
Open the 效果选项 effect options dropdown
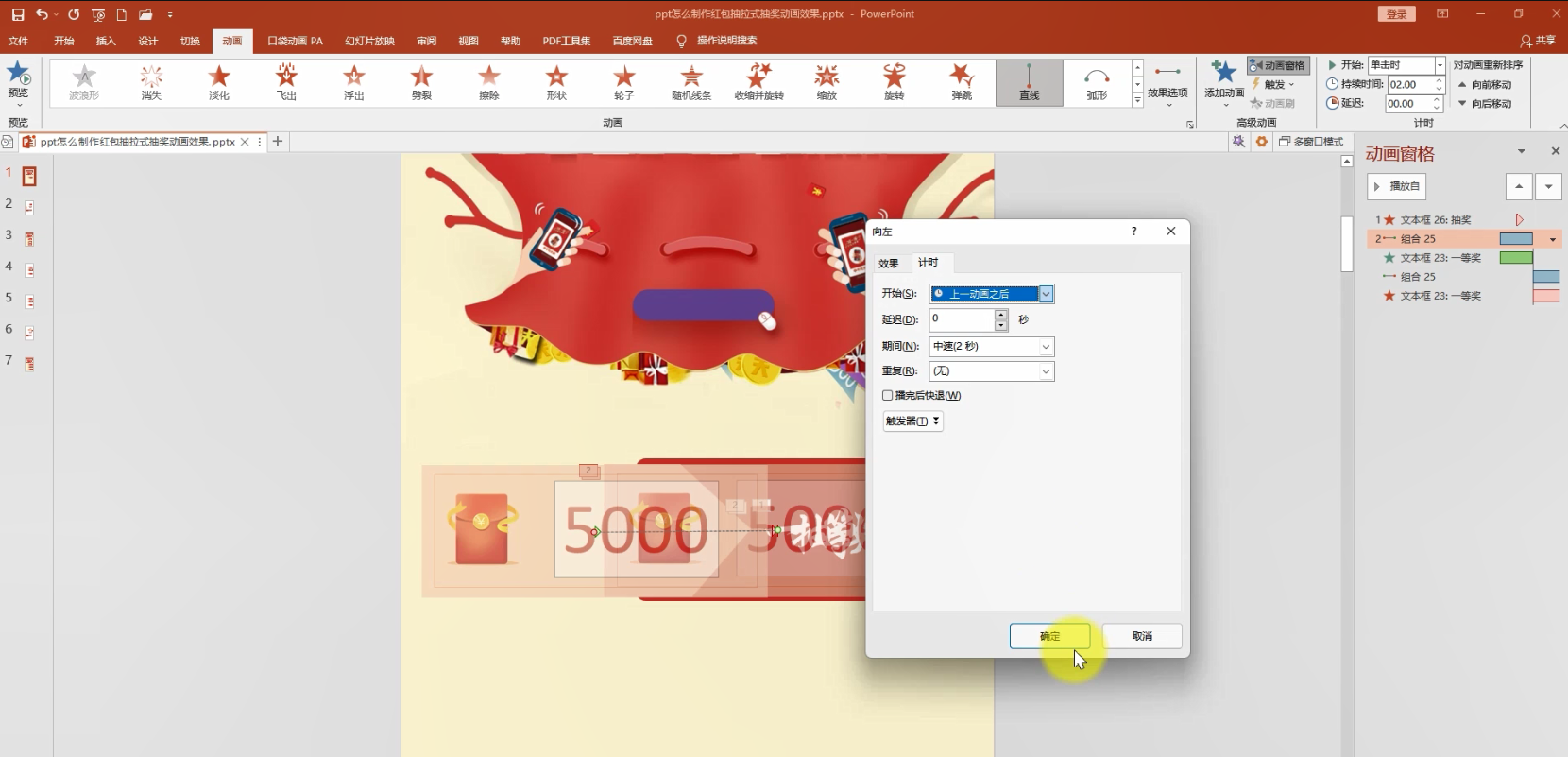pos(1167,85)
